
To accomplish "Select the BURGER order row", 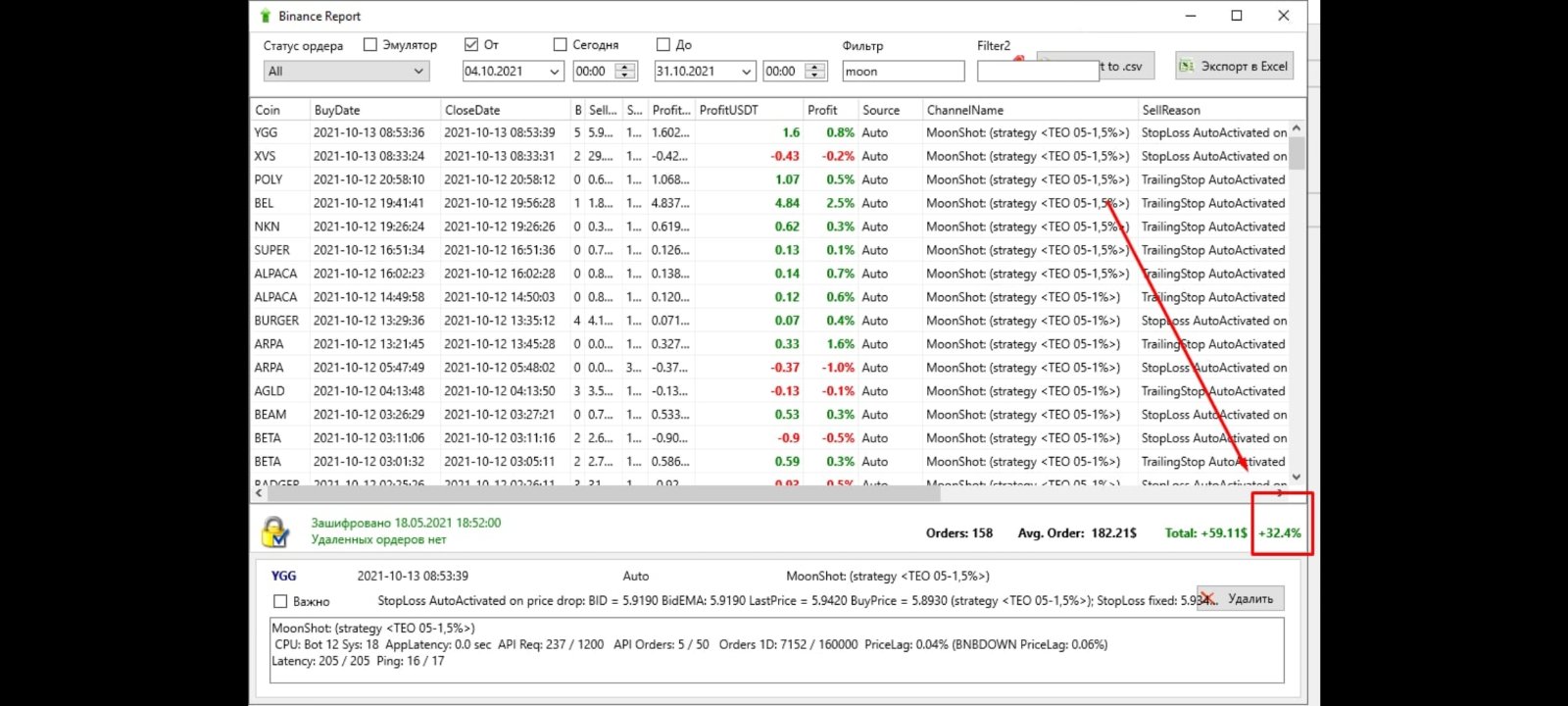I will 770,321.
